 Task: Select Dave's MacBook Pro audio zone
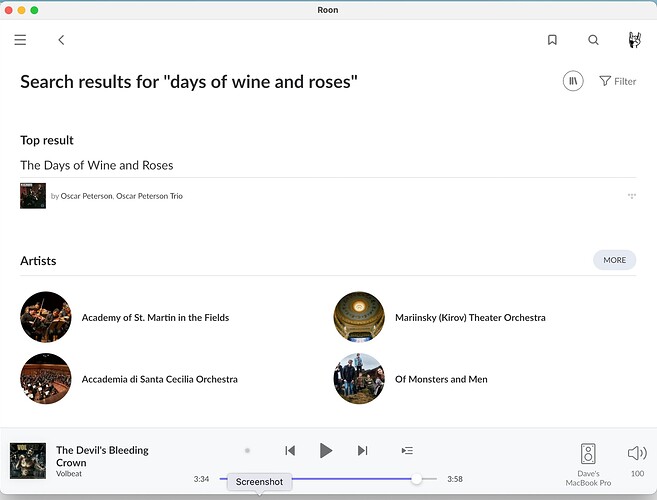588,464
